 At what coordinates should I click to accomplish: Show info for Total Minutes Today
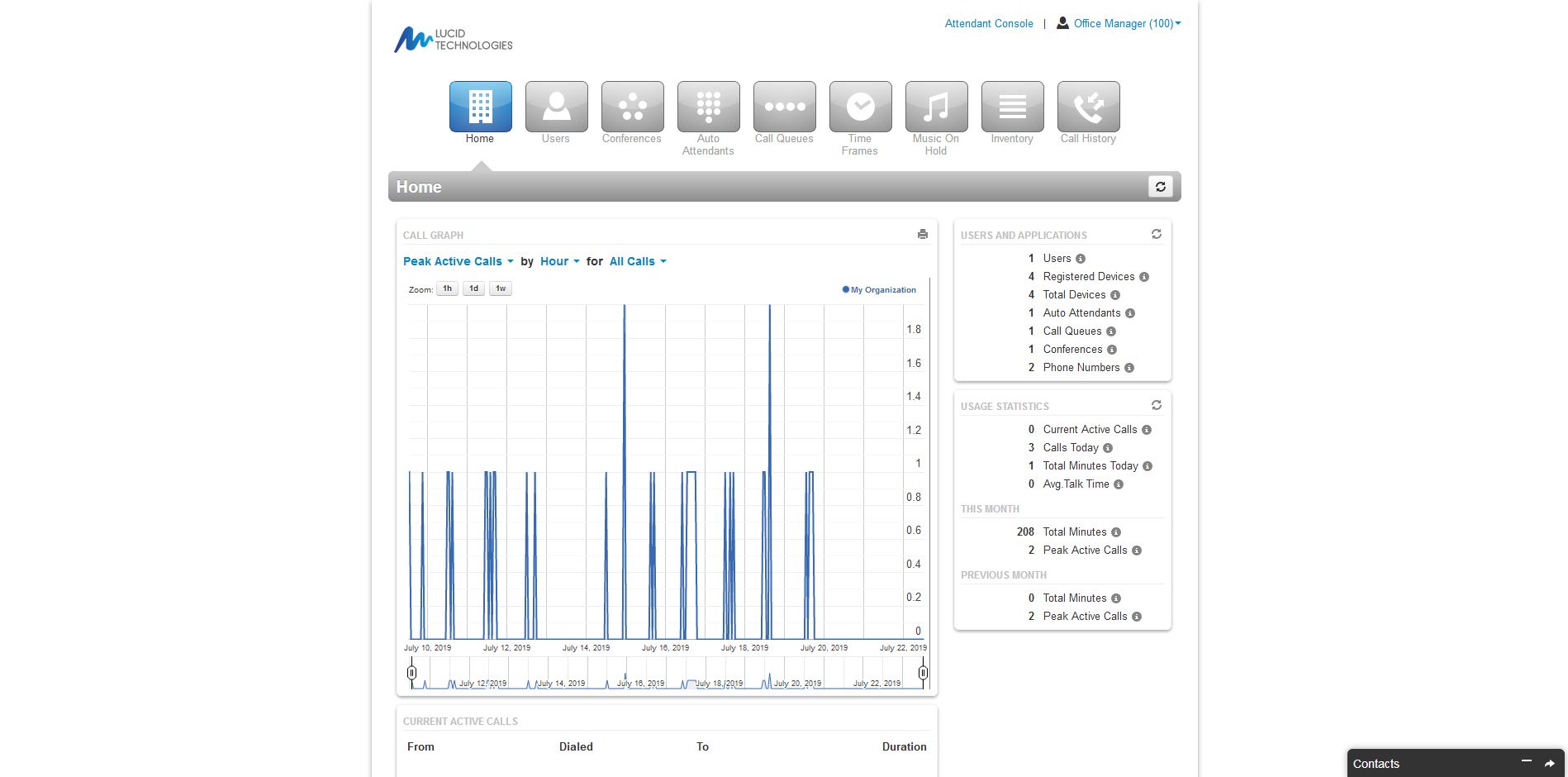1147,466
